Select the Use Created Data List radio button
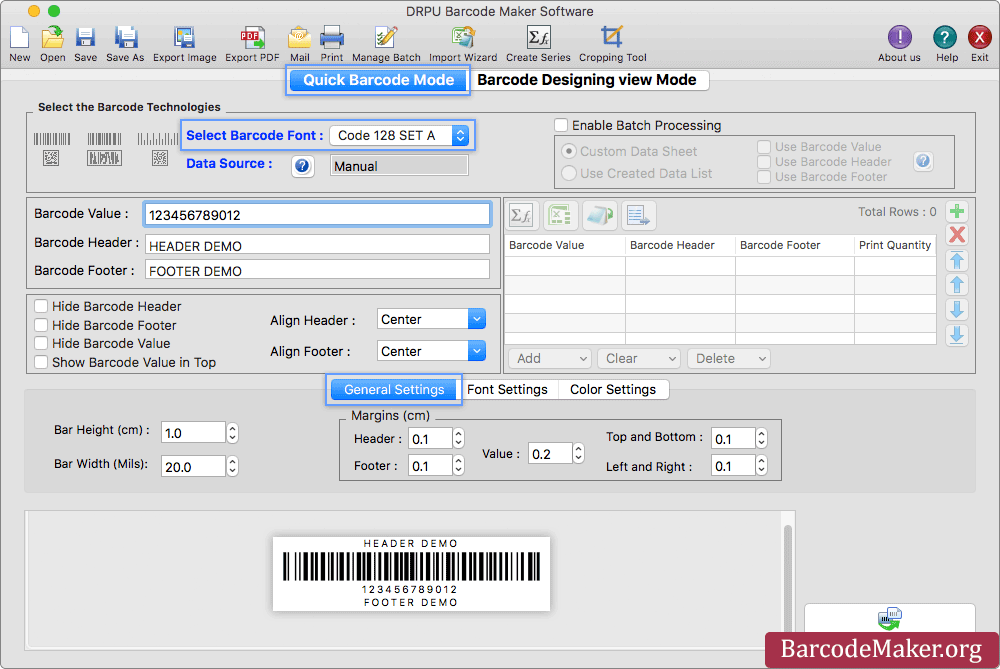This screenshot has height=669, width=1000. point(569,173)
